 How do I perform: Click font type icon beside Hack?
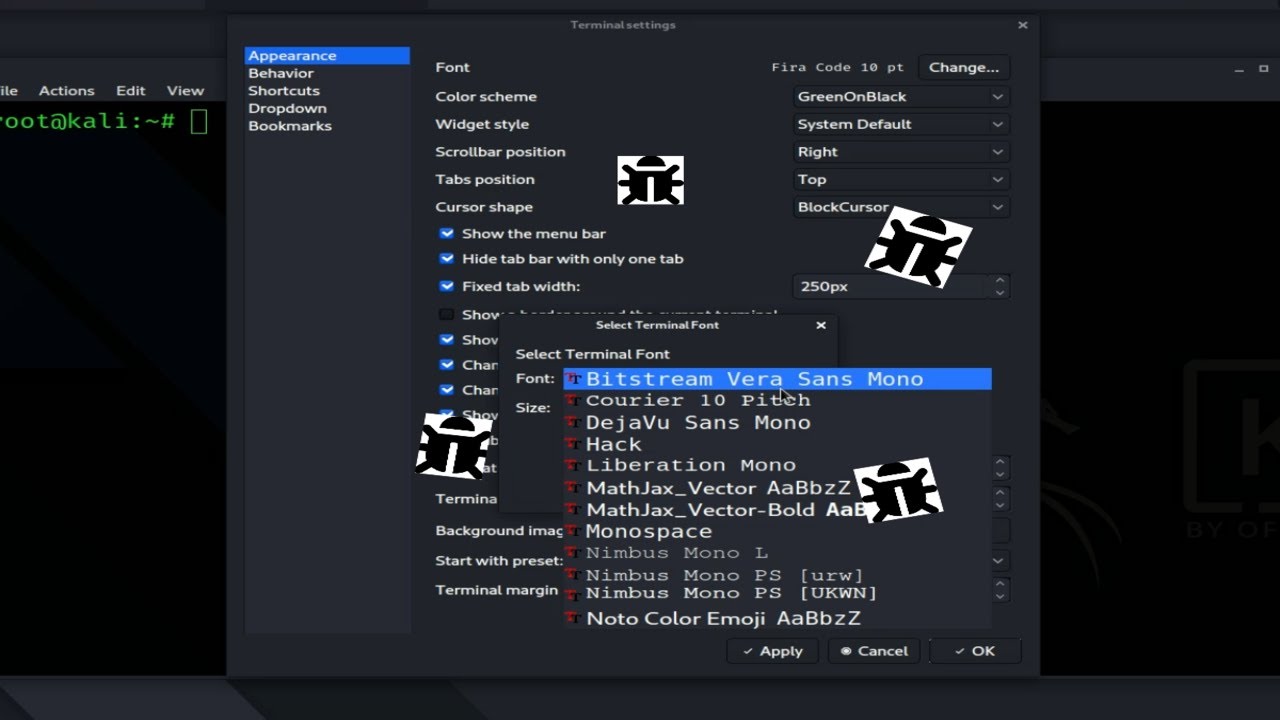pos(574,444)
